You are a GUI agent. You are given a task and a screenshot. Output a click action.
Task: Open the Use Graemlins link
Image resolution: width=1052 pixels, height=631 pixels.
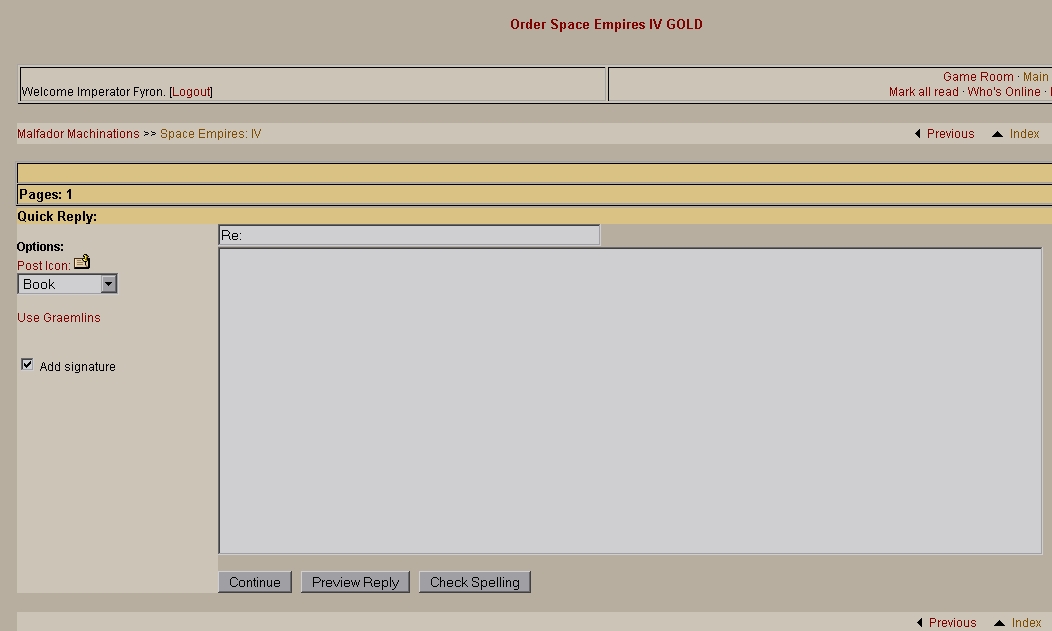[59, 318]
